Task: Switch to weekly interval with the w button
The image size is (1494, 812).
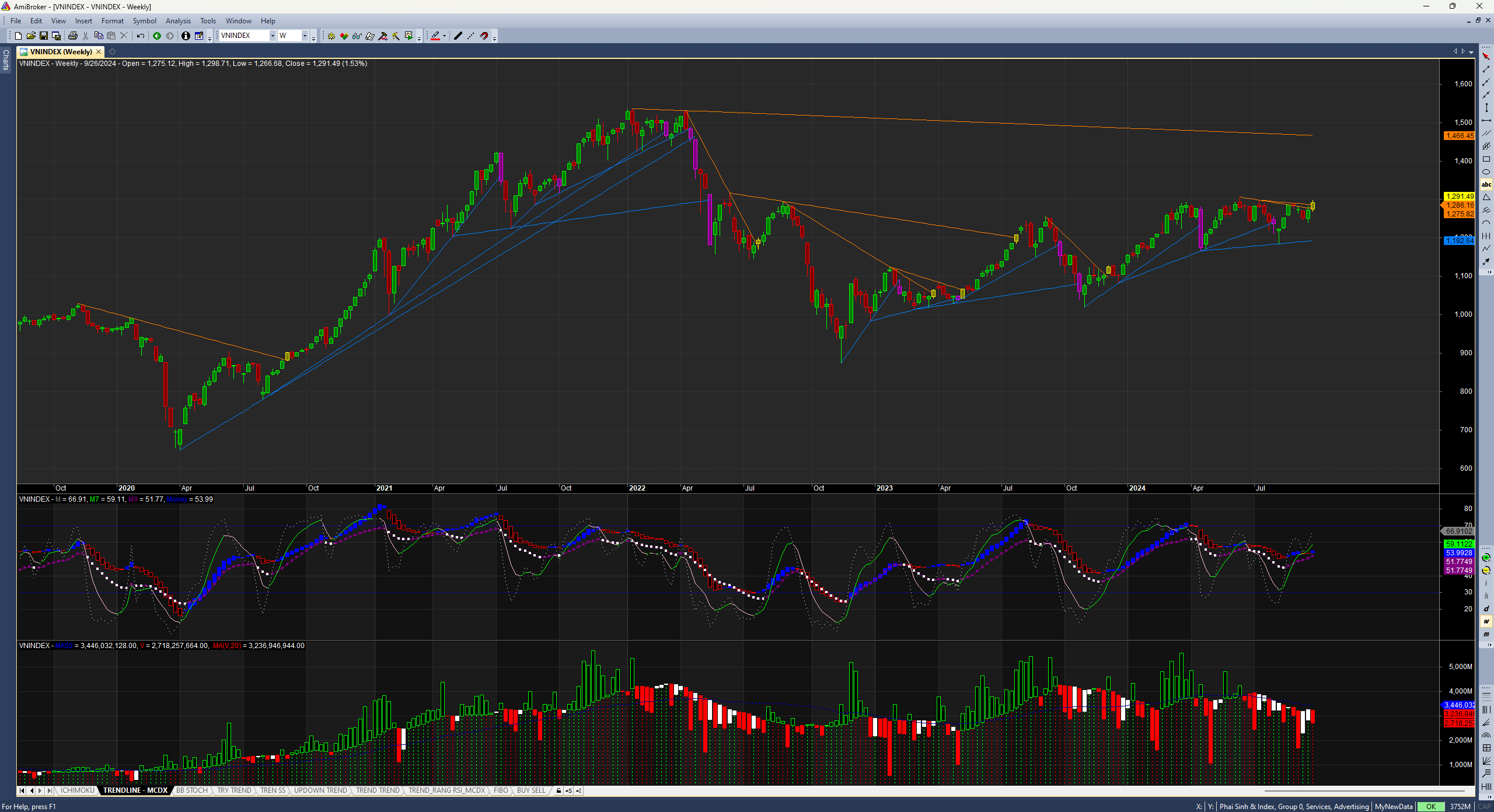Action: [1486, 621]
